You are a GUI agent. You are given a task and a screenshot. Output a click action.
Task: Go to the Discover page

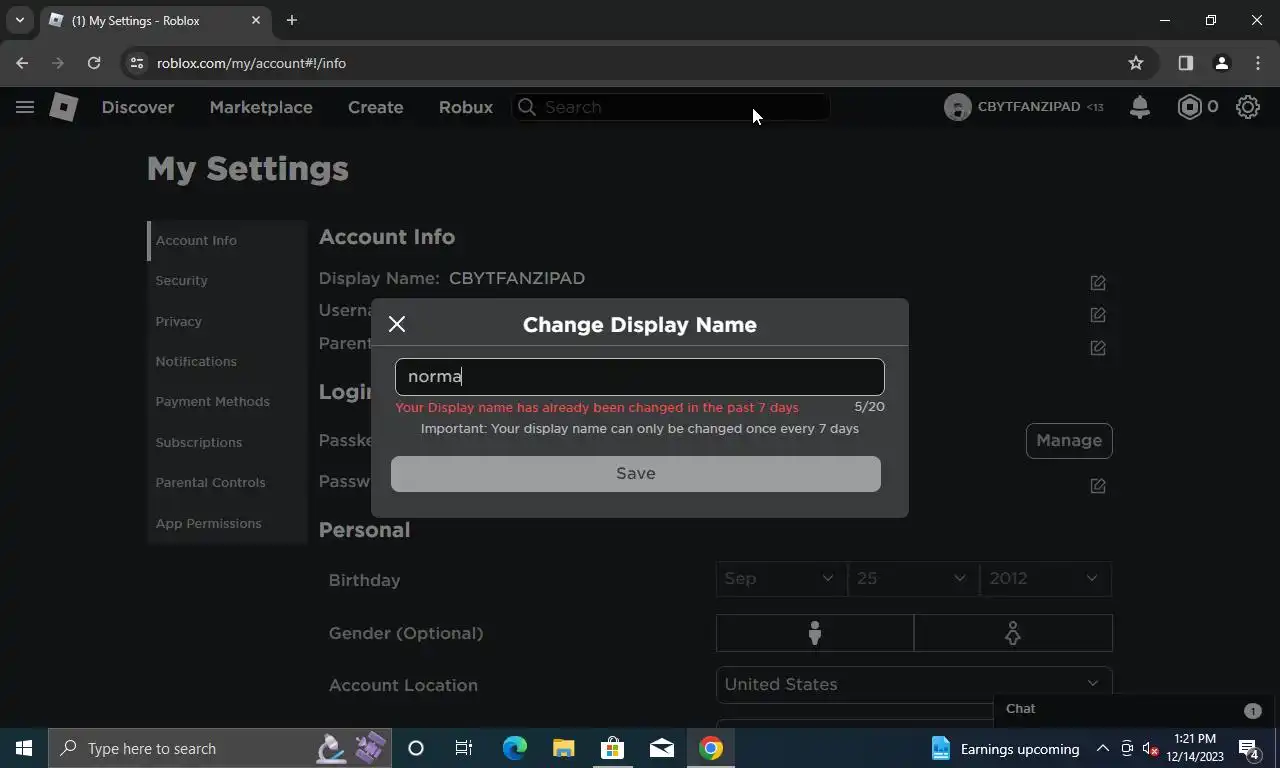pos(138,107)
